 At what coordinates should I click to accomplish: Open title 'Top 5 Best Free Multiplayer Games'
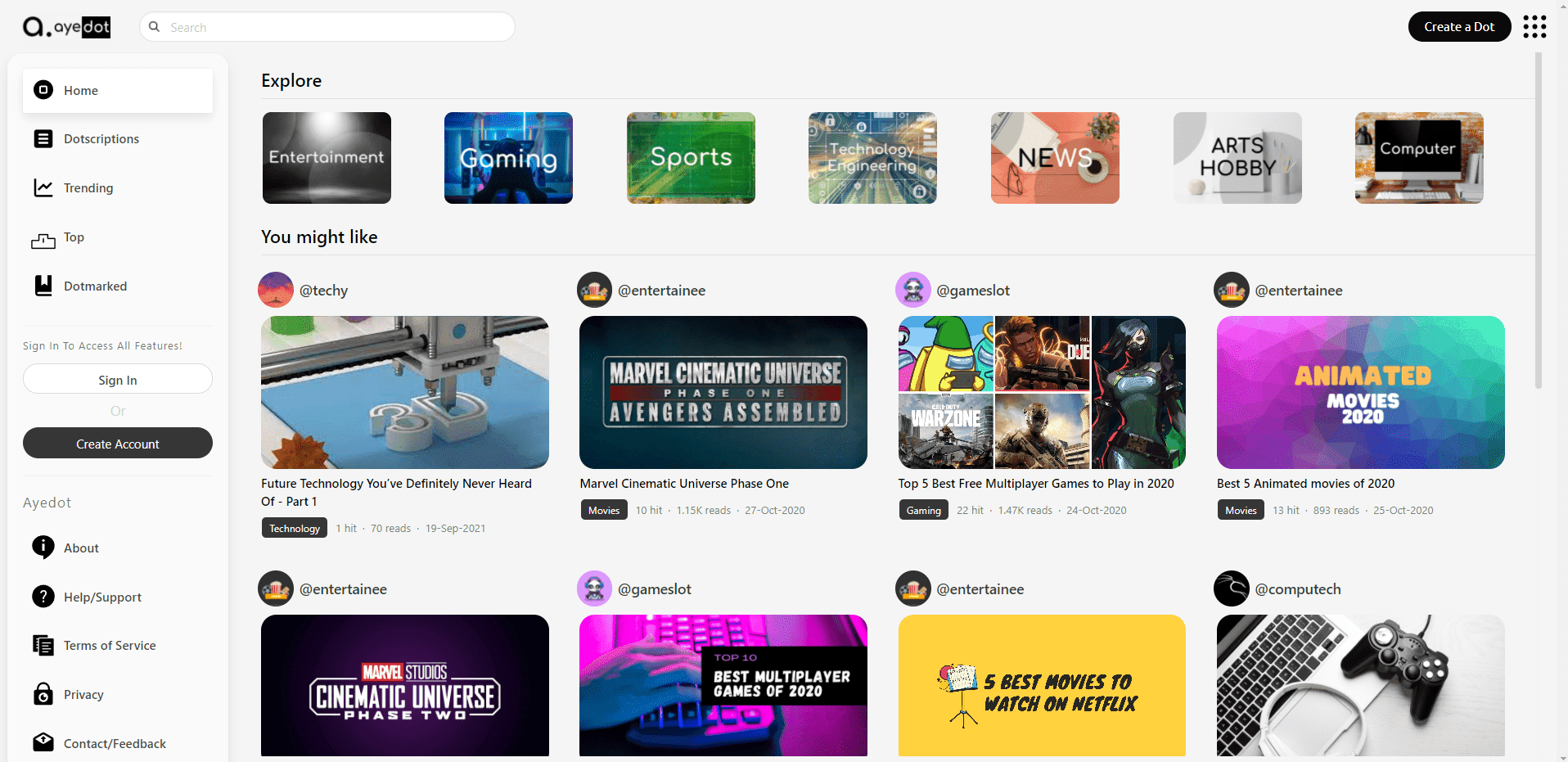click(x=1036, y=484)
